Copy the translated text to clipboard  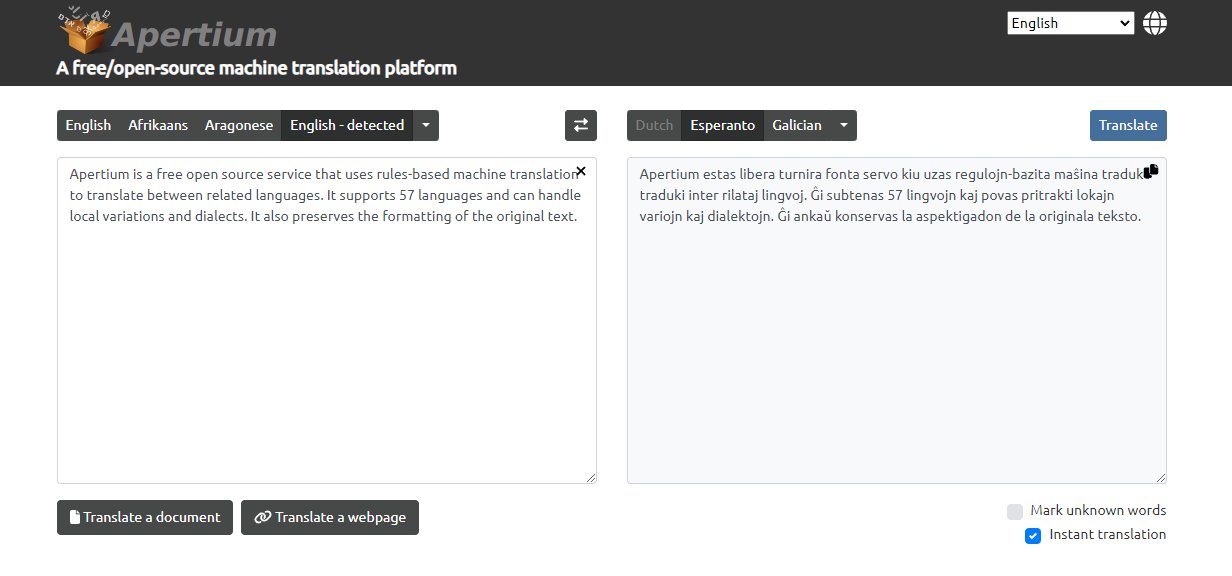coord(1151,171)
